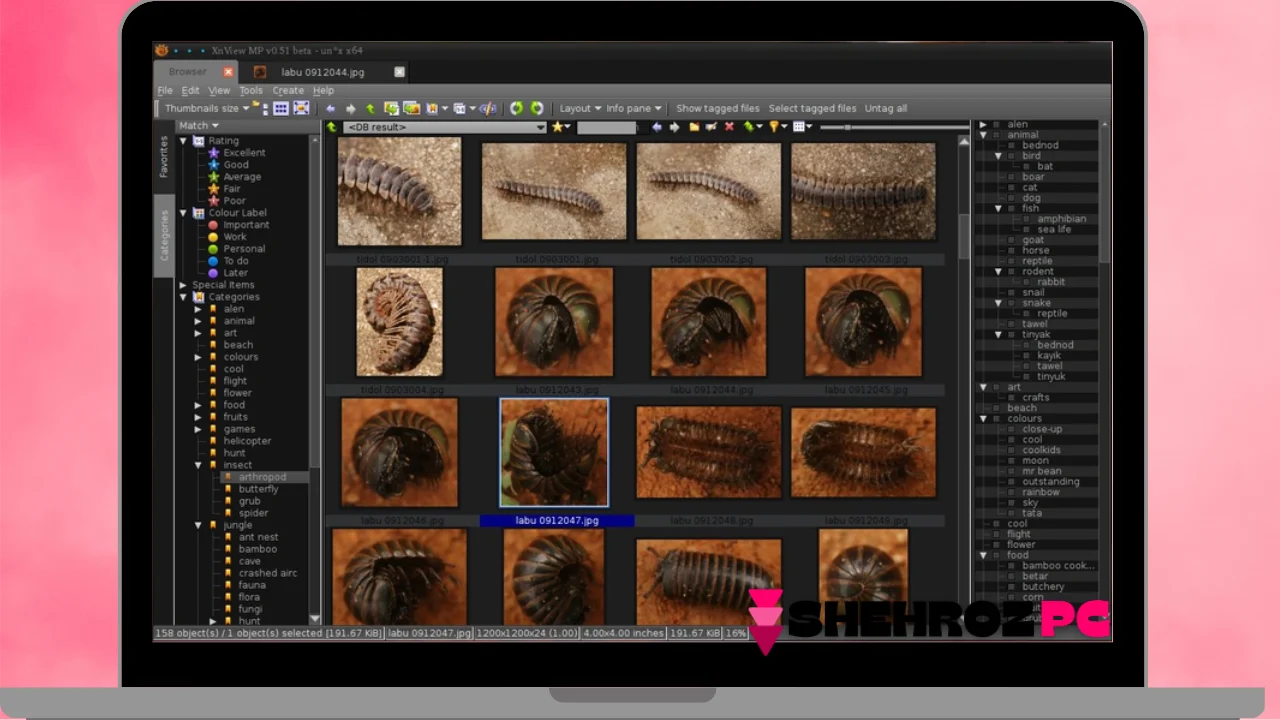Open the Layout dropdown
The height and width of the screenshot is (720, 1280).
point(580,108)
